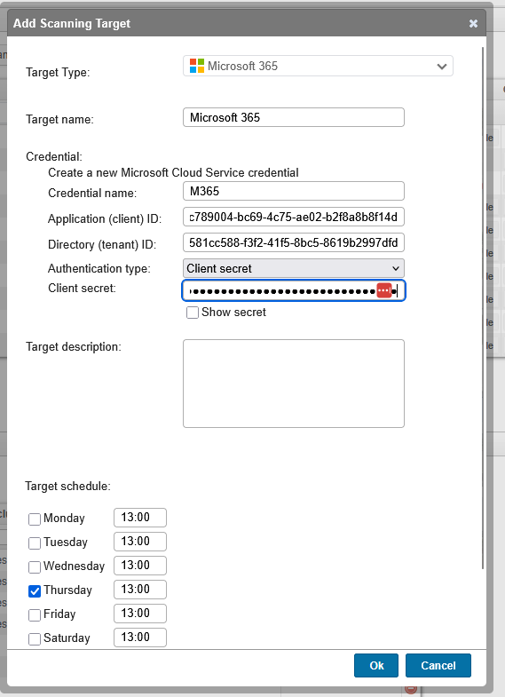This screenshot has height=697, width=505.
Task: Uncheck the Thursday schedule checkbox
Action: [34, 591]
